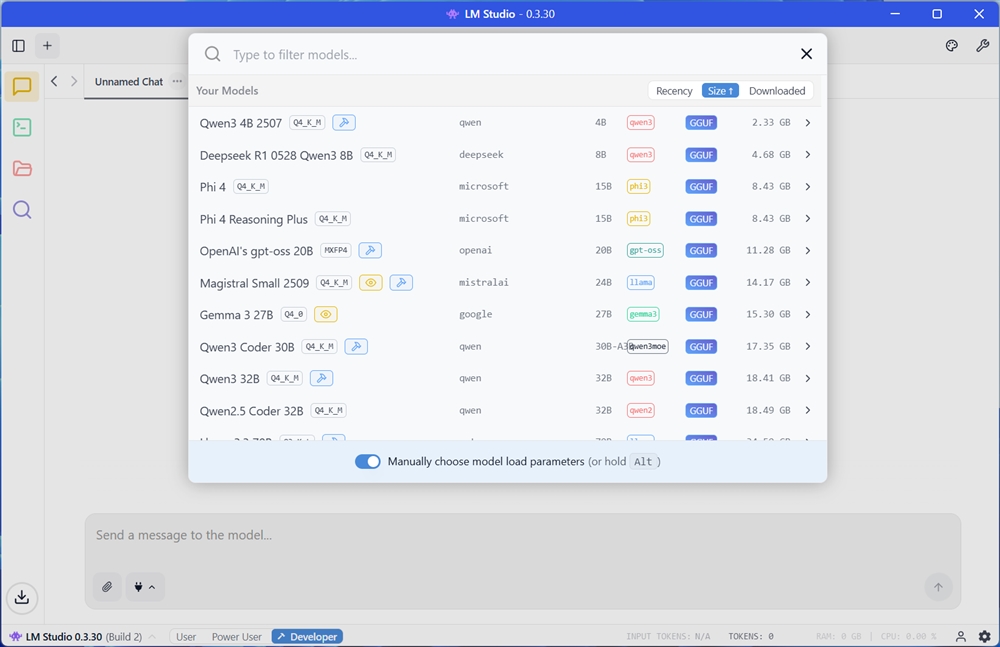Sort models by Size
This screenshot has width=1000, height=647.
pos(720,91)
